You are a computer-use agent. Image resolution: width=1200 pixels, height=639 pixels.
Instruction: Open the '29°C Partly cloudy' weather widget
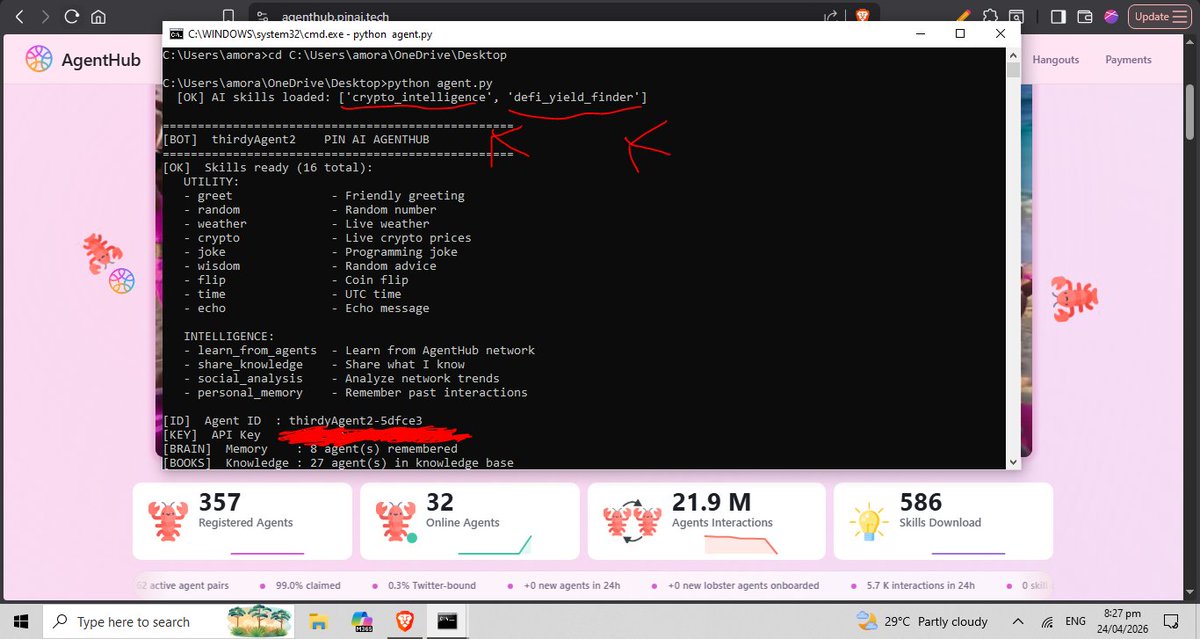click(923, 622)
